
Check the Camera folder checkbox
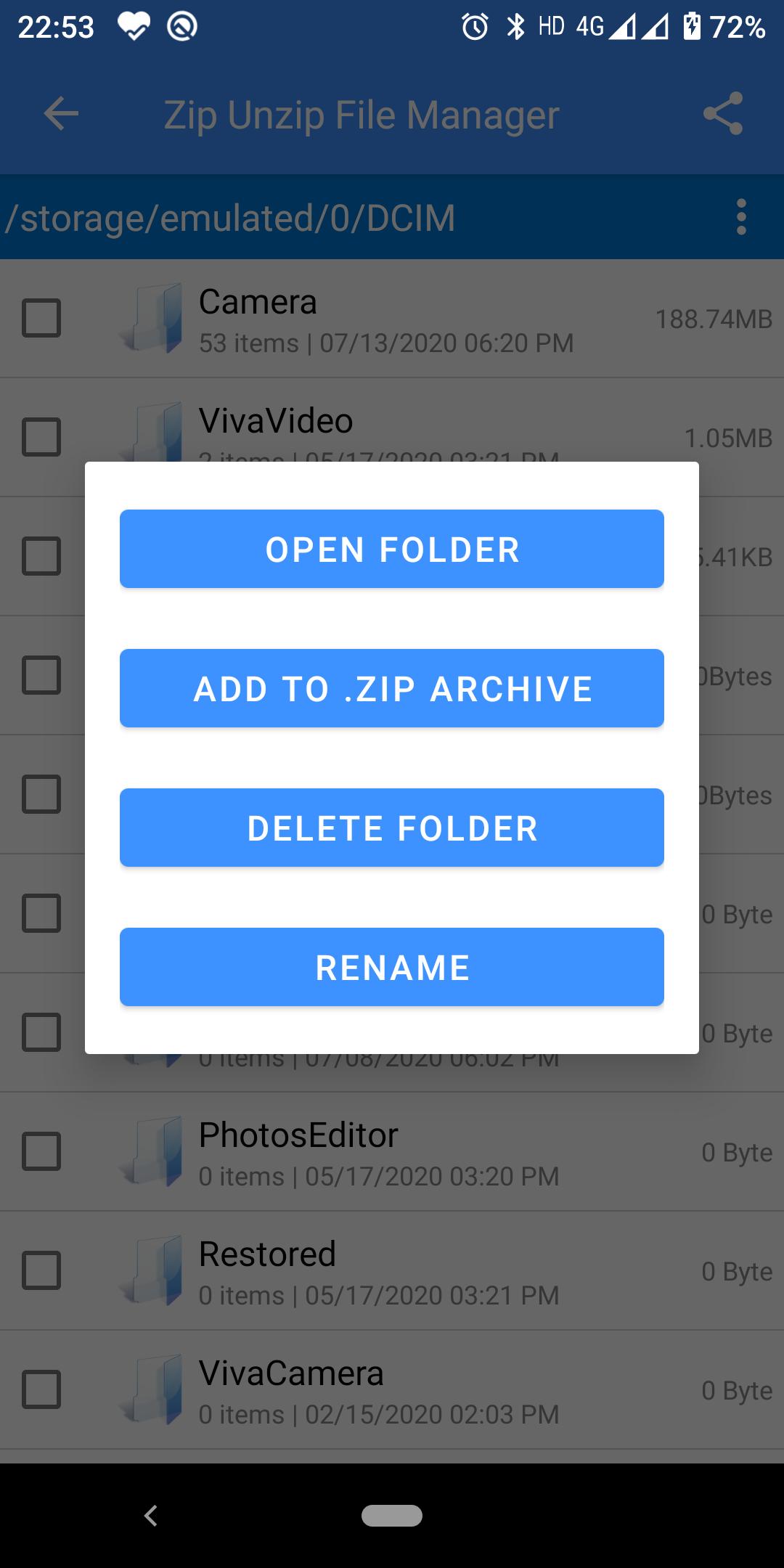tap(41, 318)
